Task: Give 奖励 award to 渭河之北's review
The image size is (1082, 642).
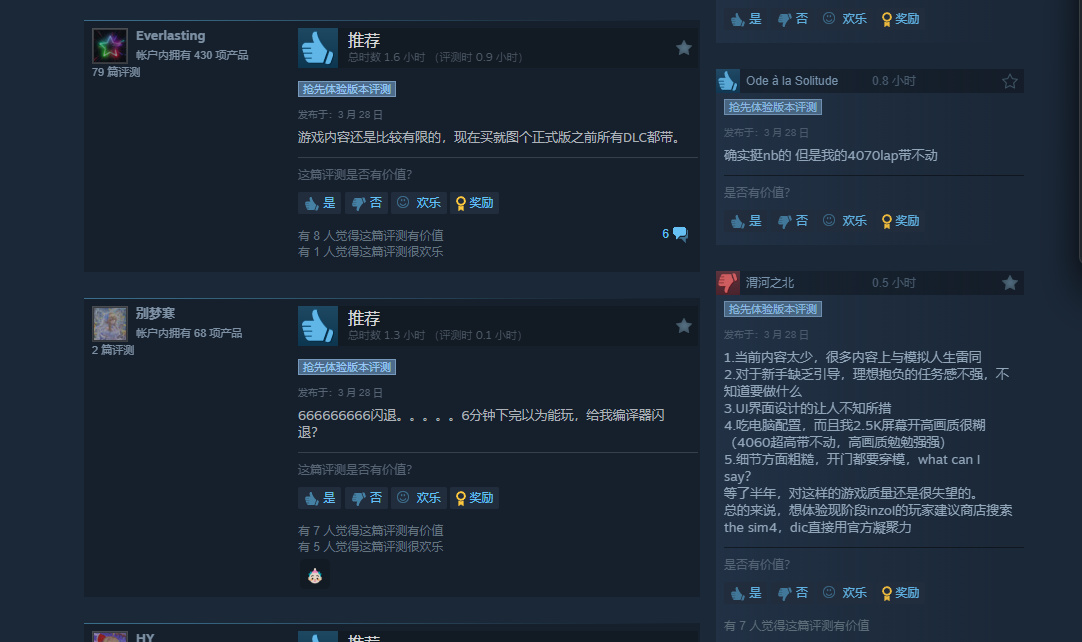Action: 901,593
